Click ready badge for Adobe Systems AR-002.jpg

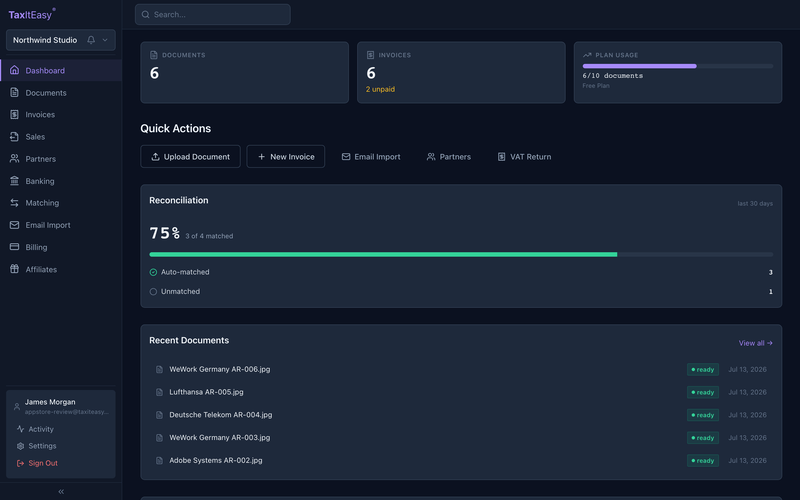(703, 460)
